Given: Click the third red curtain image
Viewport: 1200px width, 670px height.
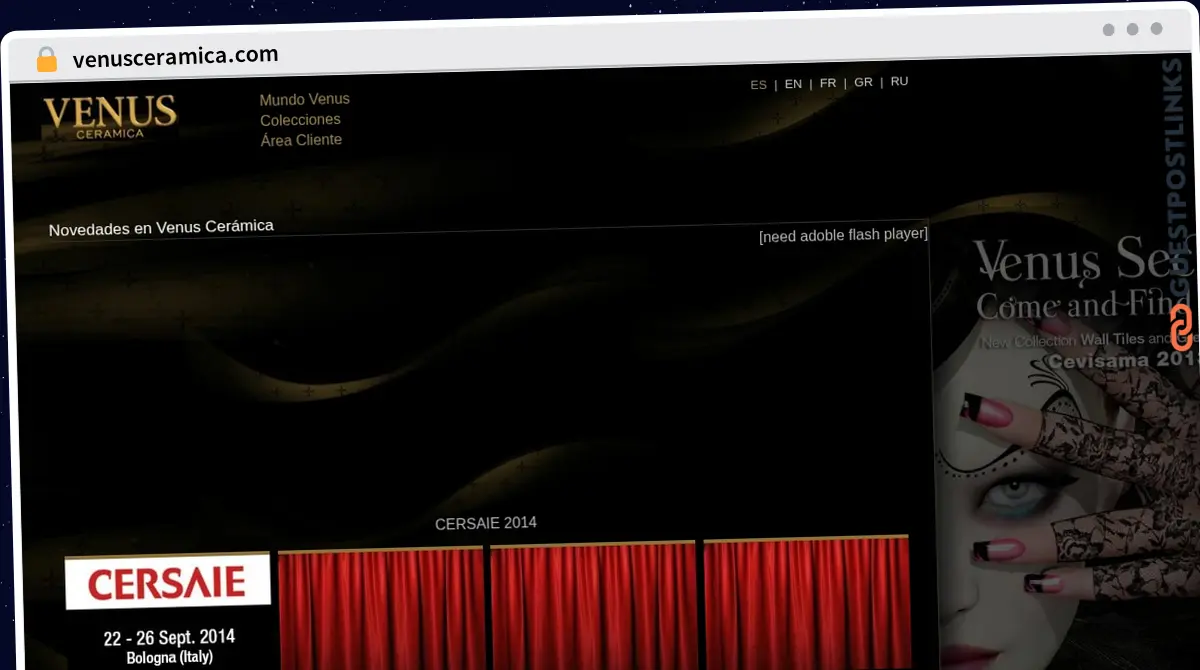Looking at the screenshot, I should tap(807, 603).
